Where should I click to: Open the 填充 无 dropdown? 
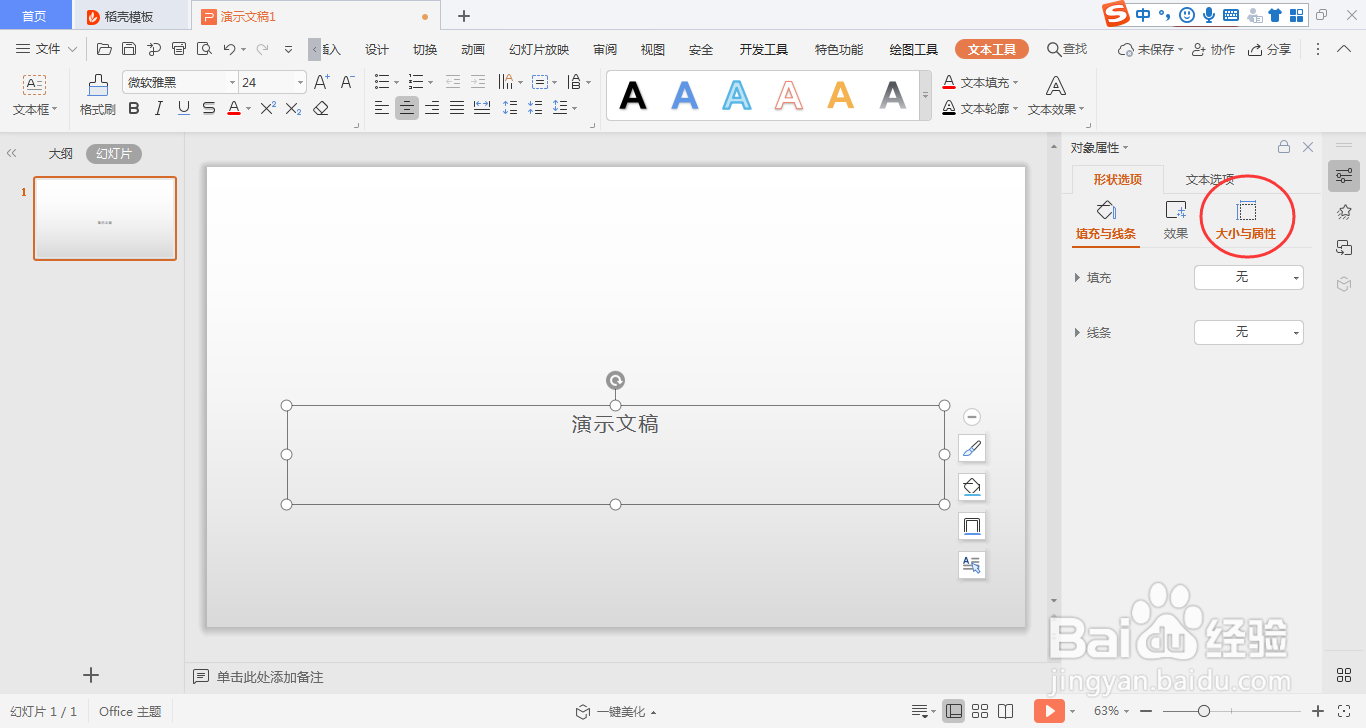pyautogui.click(x=1249, y=277)
